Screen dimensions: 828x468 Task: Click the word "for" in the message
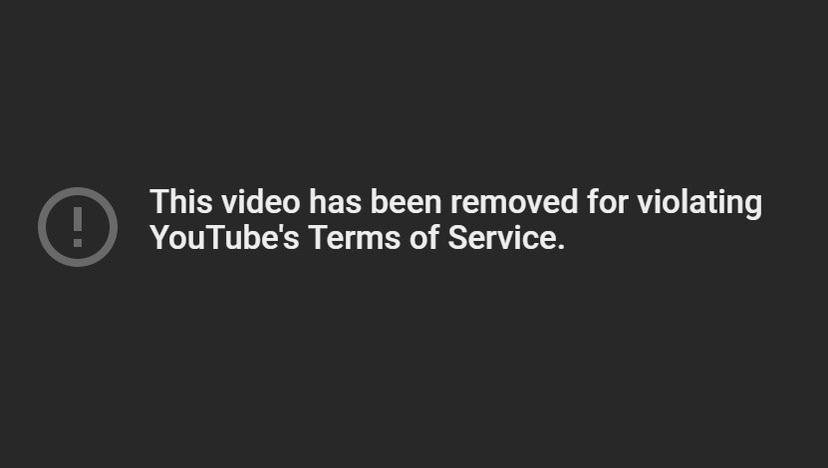point(607,202)
